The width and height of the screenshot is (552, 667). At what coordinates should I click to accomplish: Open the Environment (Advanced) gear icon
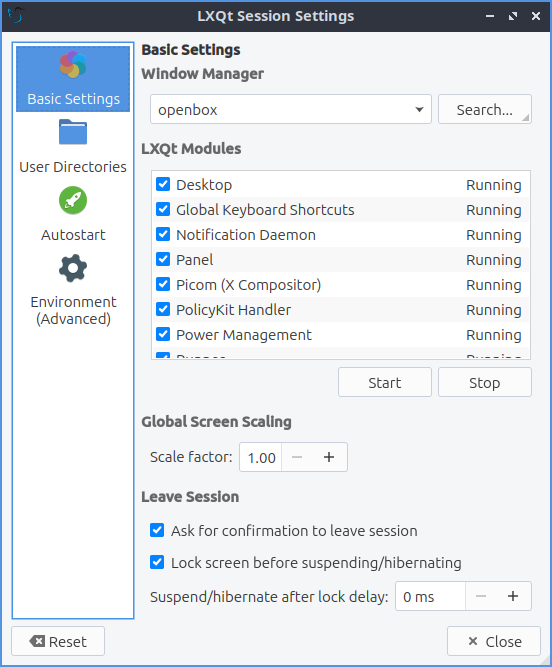pyautogui.click(x=73, y=268)
